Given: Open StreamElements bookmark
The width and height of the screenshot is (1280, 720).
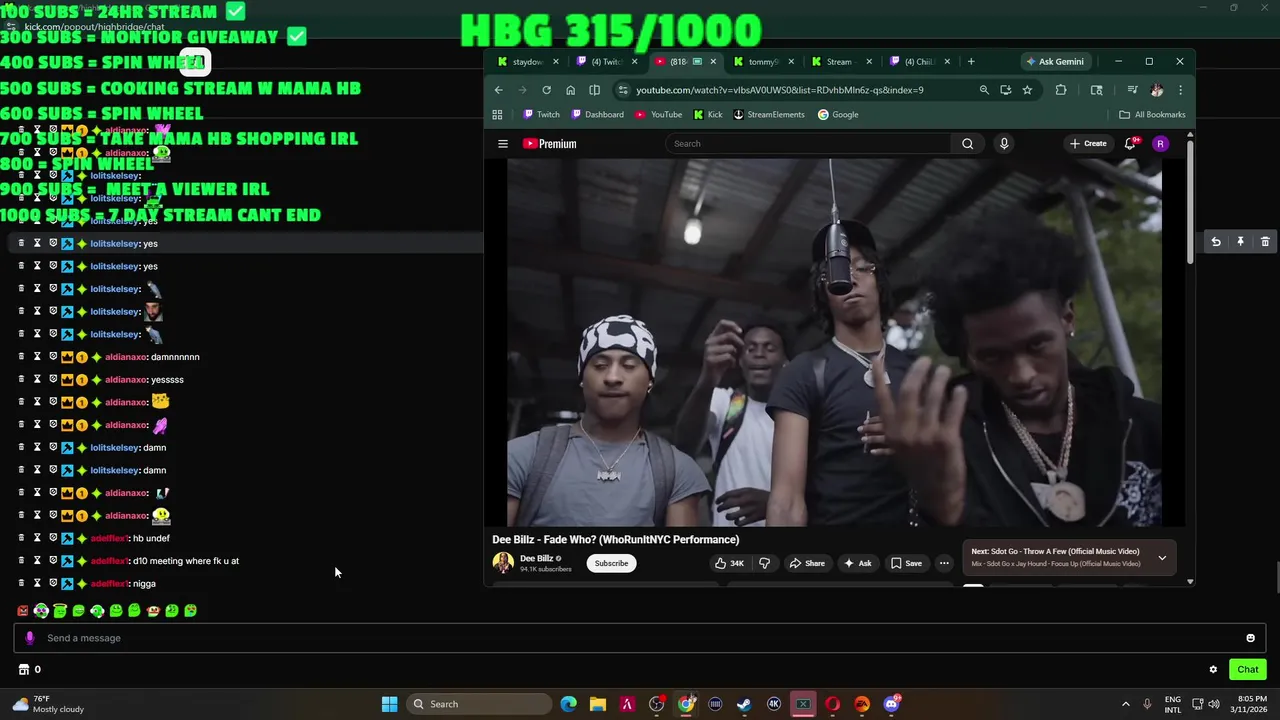Looking at the screenshot, I should point(769,115).
